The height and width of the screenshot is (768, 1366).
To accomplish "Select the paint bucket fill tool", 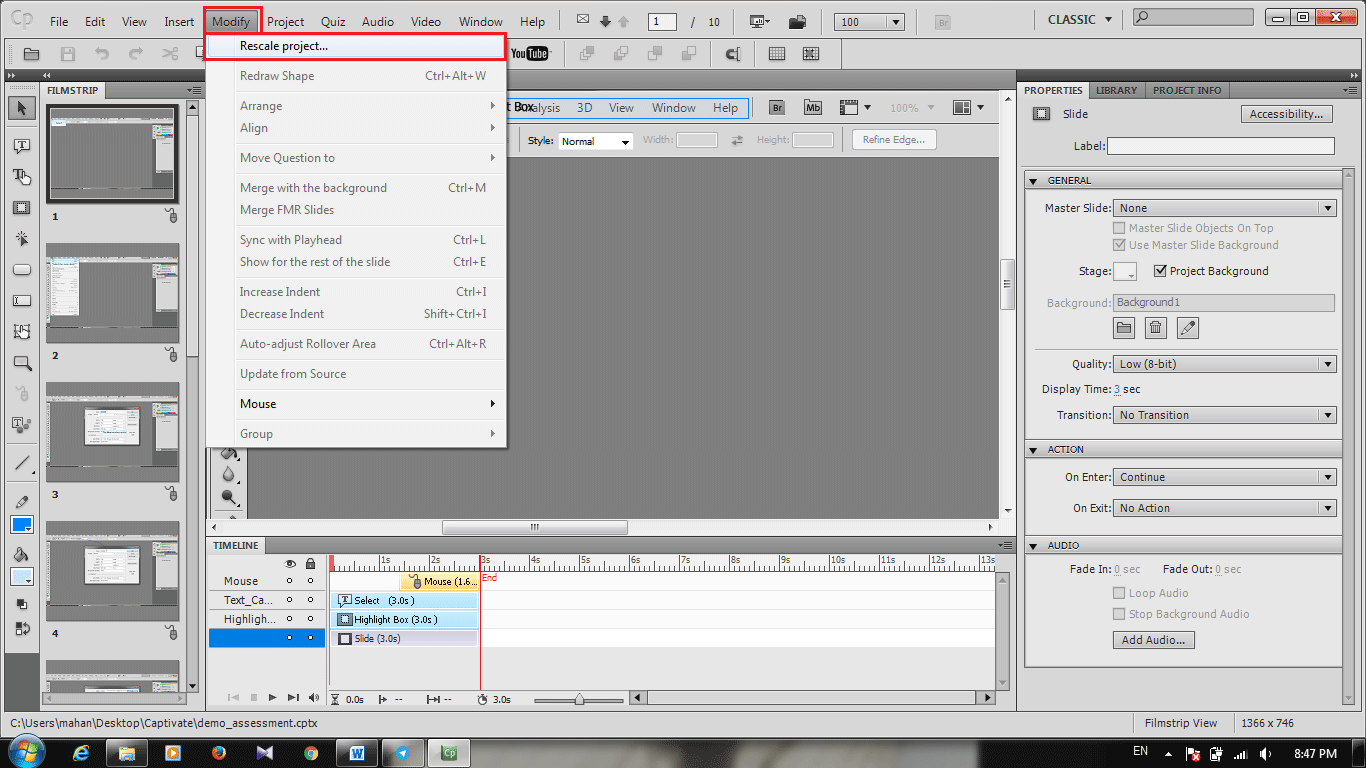I will point(22,555).
